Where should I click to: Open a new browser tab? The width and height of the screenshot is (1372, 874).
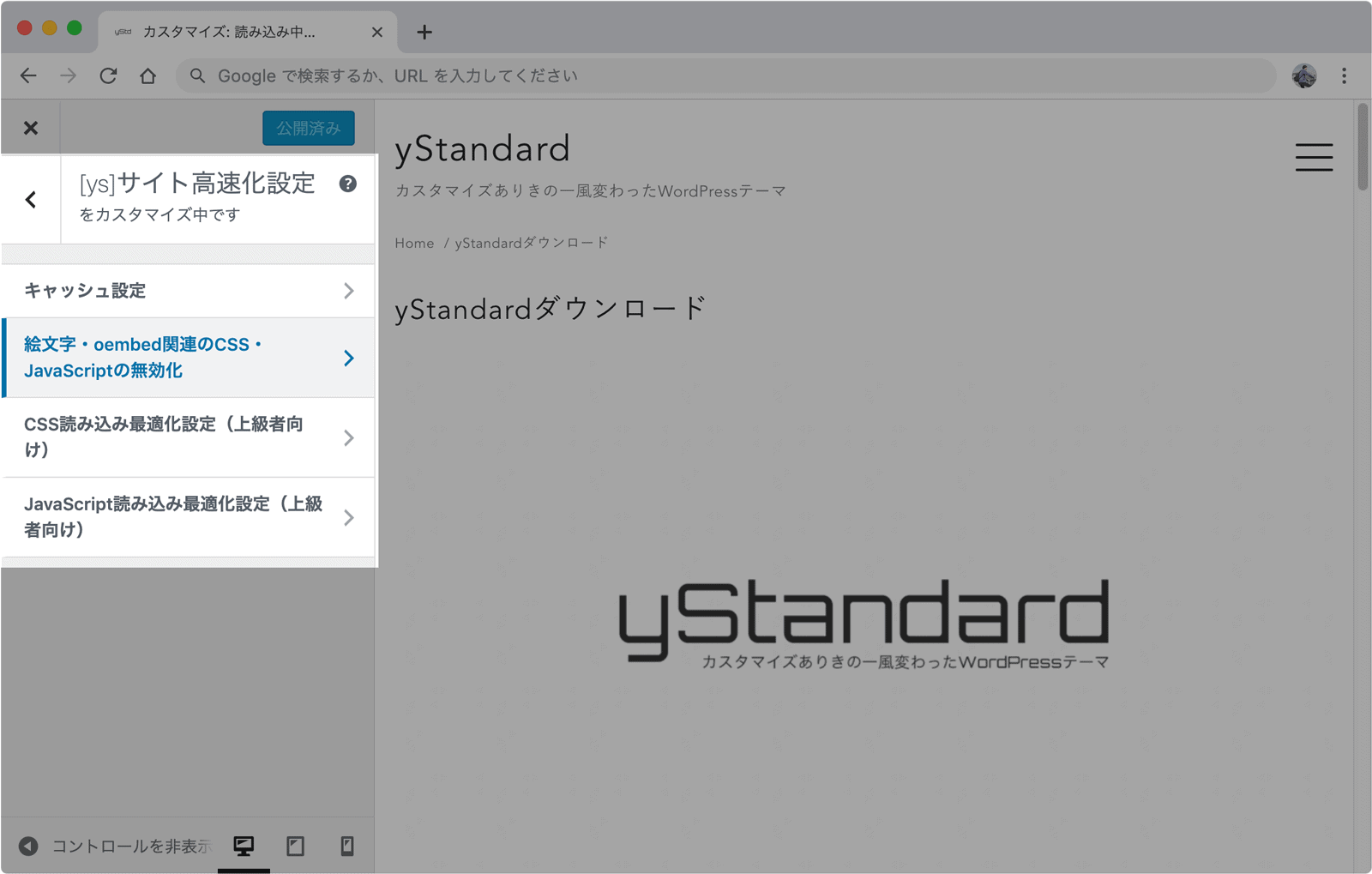coord(424,33)
